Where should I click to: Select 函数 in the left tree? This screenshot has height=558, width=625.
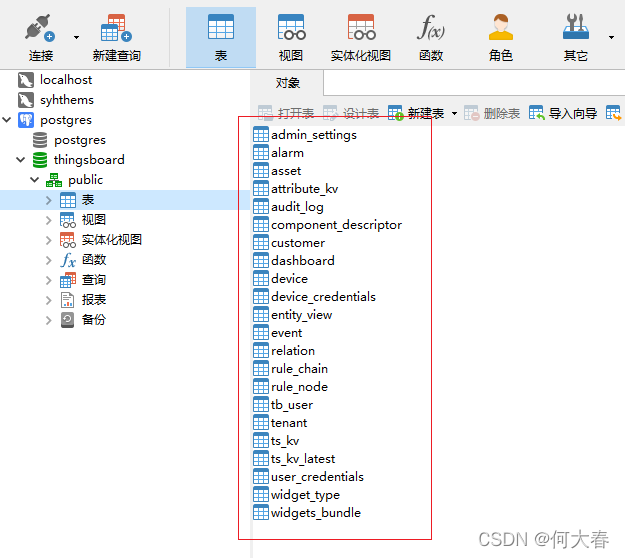click(x=94, y=260)
